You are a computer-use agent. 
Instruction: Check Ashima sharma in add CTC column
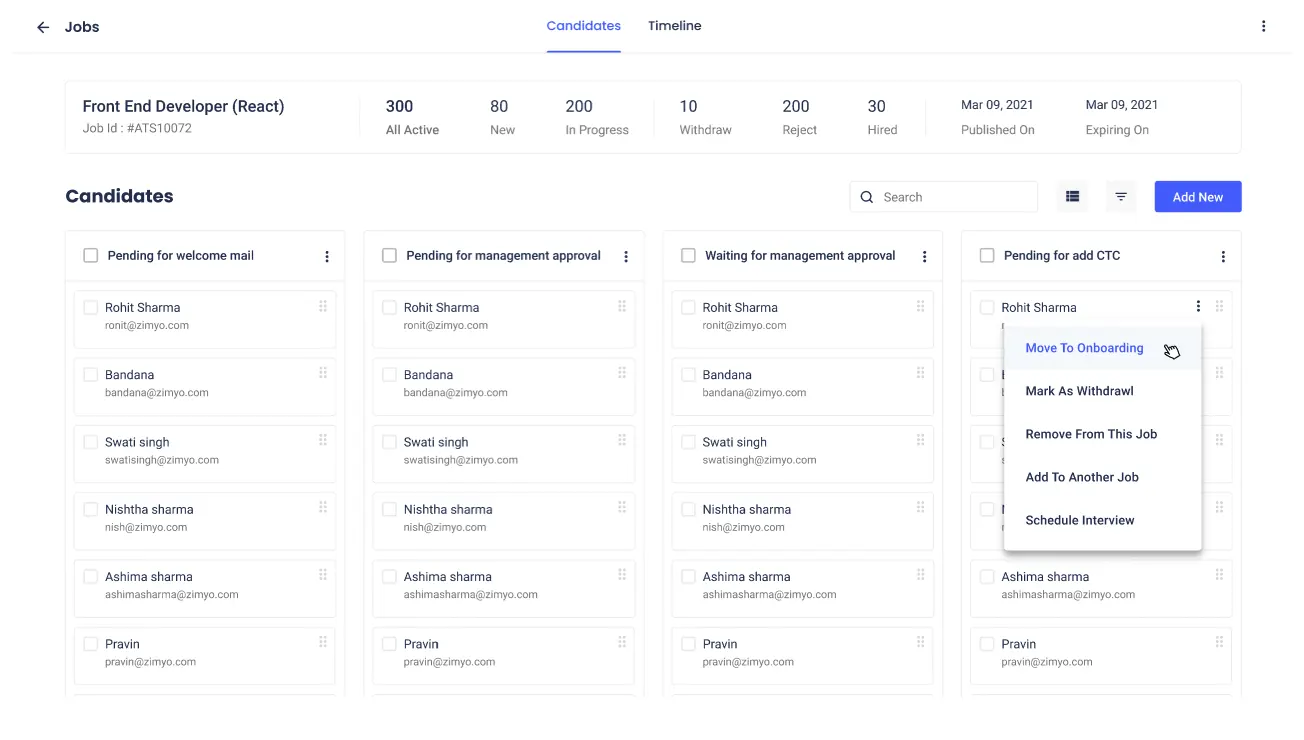[987, 577]
